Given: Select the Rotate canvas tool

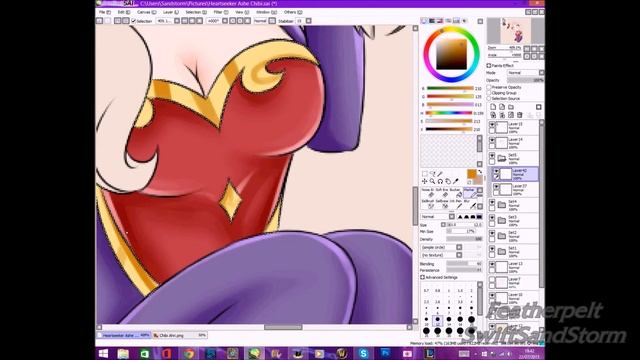Looking at the screenshot, I should [440, 181].
